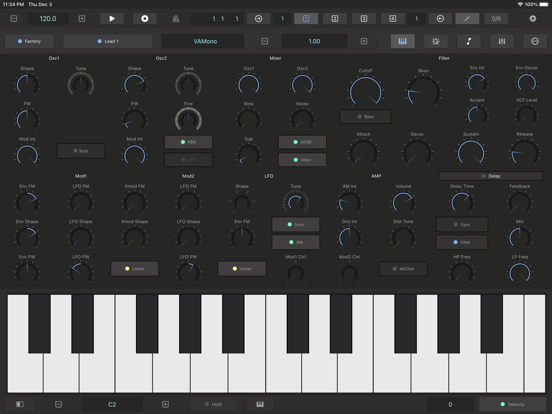Select pattern slot 2 button
Image resolution: width=552 pixels, height=414 pixels.
(335, 19)
